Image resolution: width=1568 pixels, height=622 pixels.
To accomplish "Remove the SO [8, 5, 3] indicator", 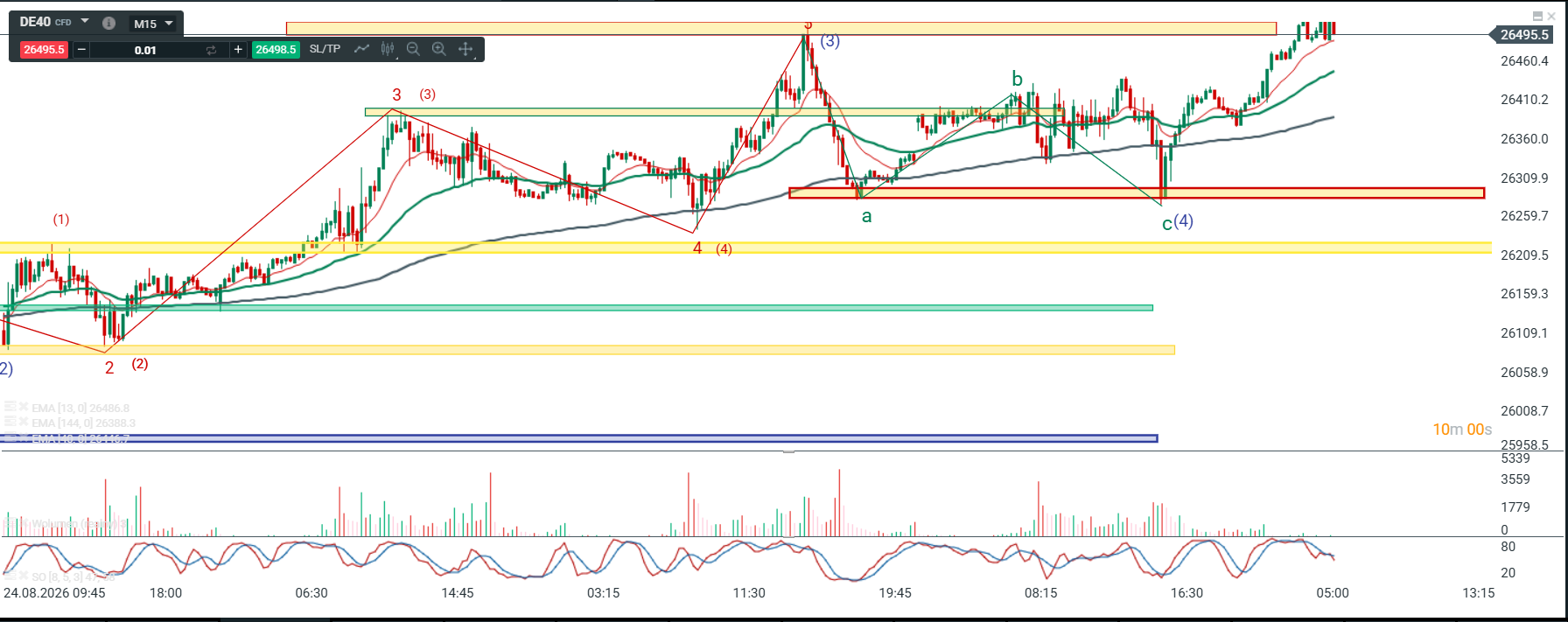I will 24,577.
